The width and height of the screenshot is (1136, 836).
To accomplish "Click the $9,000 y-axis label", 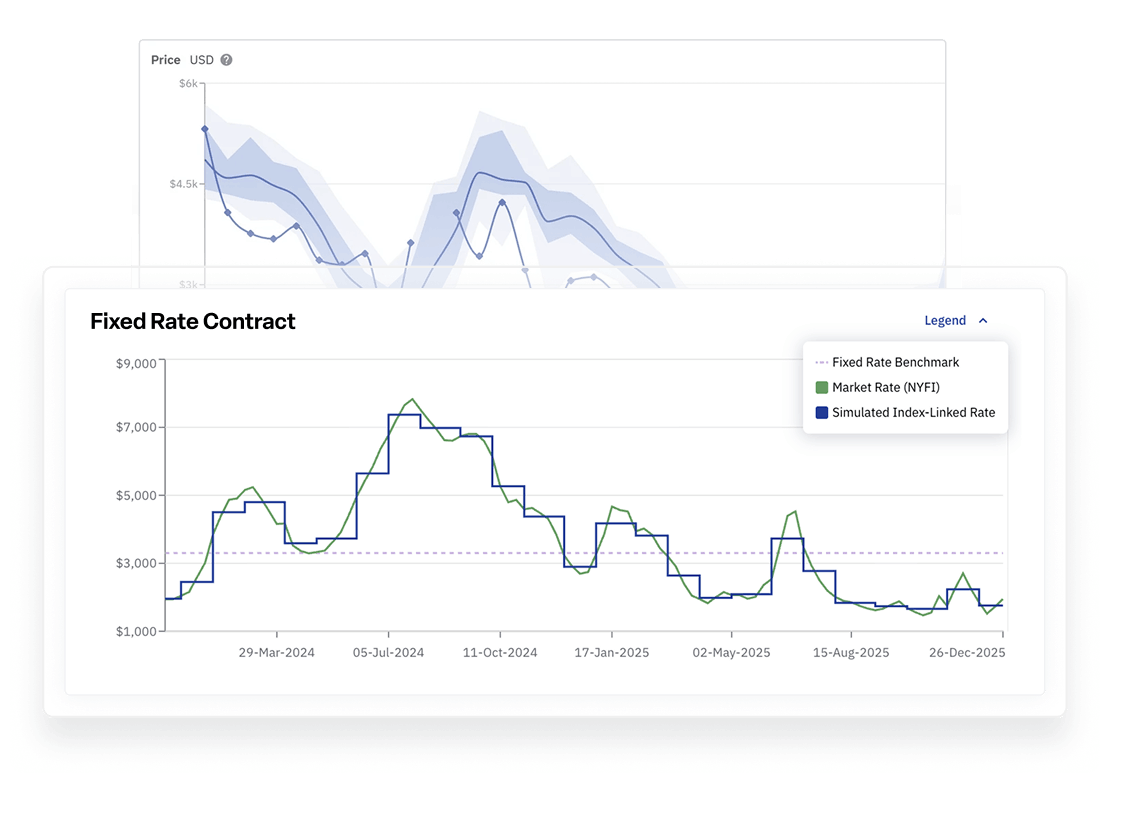I will point(137,364).
